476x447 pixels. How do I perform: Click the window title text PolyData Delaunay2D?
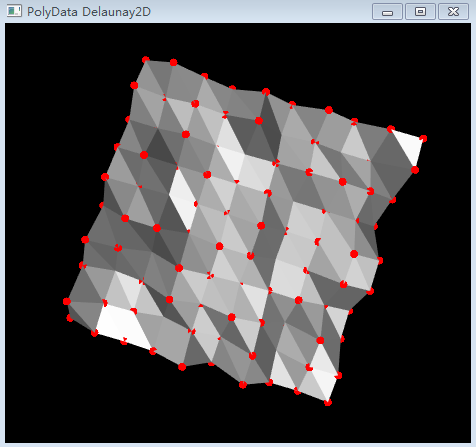(89, 12)
